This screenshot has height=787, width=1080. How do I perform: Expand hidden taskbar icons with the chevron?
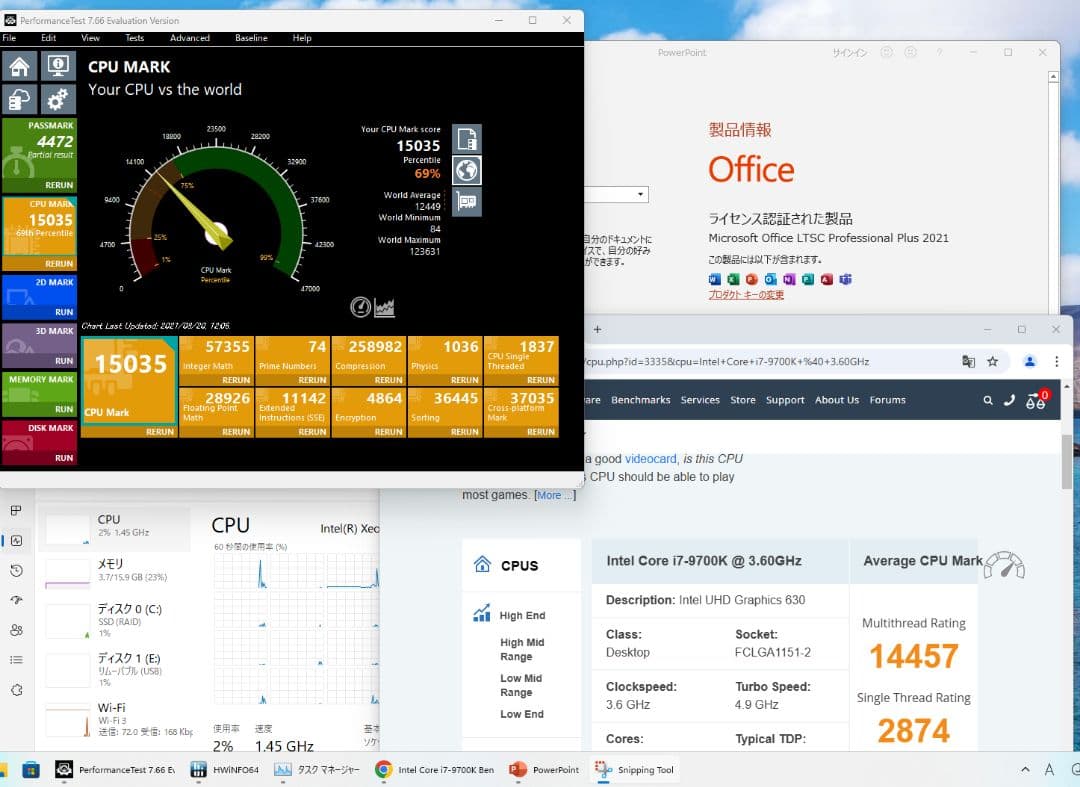tap(1024, 770)
